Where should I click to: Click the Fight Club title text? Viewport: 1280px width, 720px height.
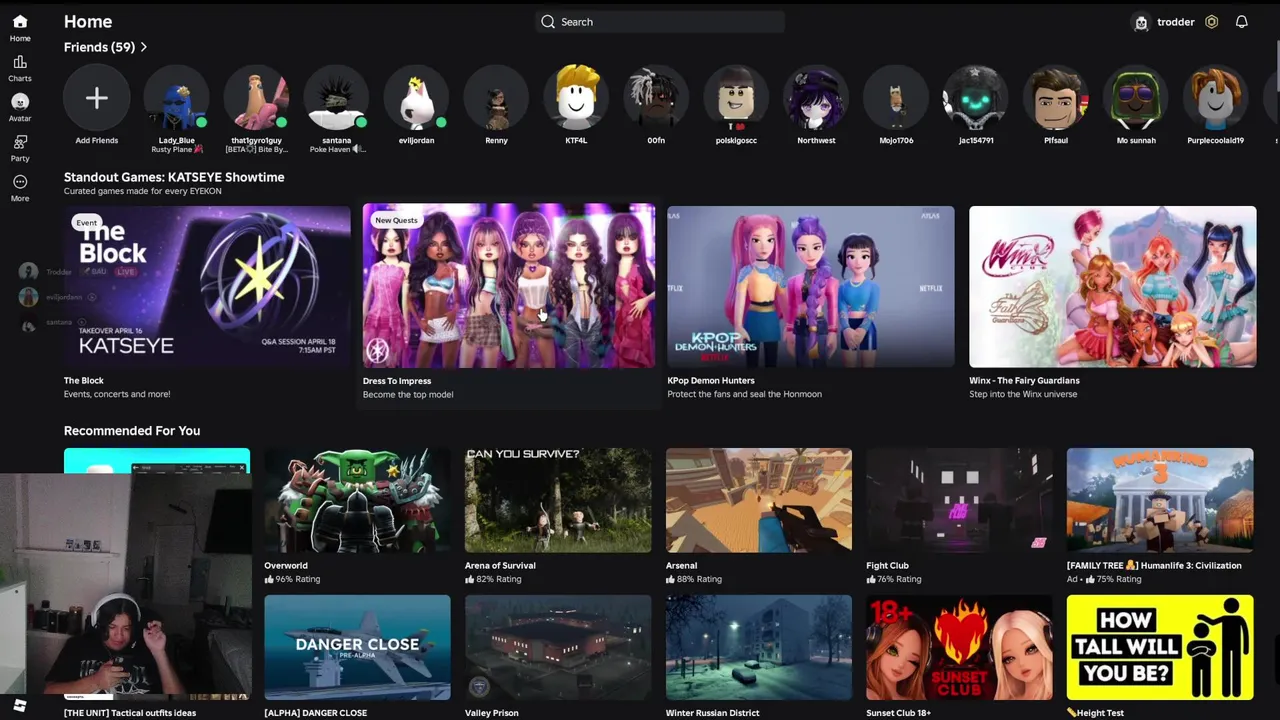click(x=887, y=566)
